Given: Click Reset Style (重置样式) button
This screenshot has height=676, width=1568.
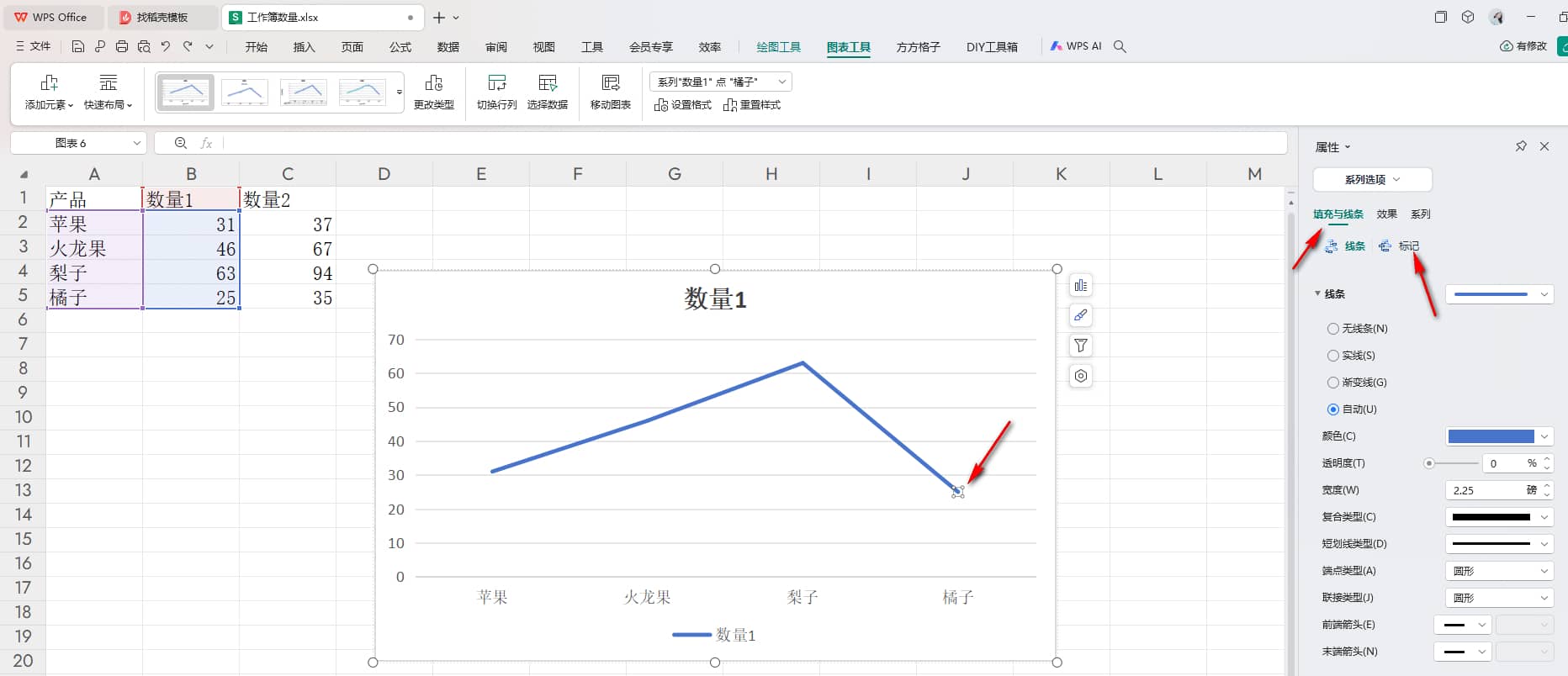Looking at the screenshot, I should pyautogui.click(x=752, y=105).
